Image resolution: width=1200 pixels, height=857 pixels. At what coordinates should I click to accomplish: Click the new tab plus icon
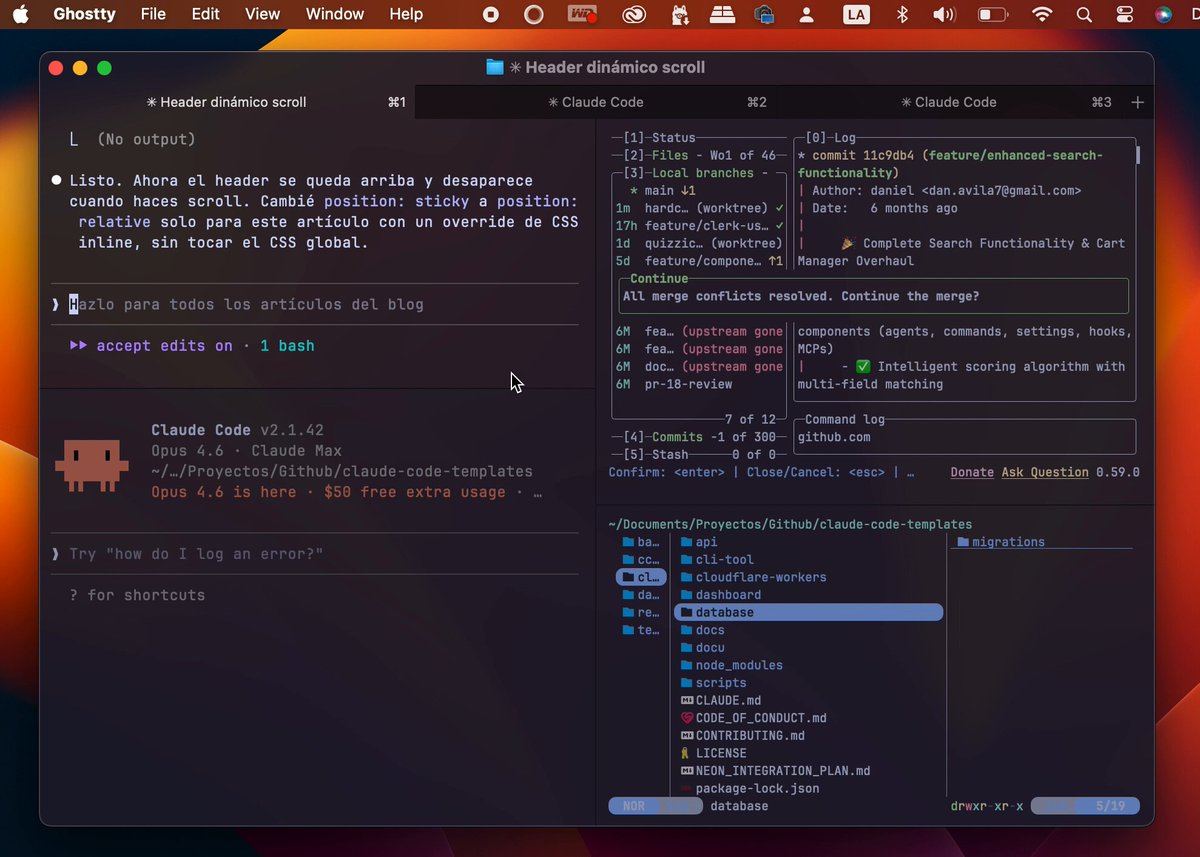(1137, 102)
